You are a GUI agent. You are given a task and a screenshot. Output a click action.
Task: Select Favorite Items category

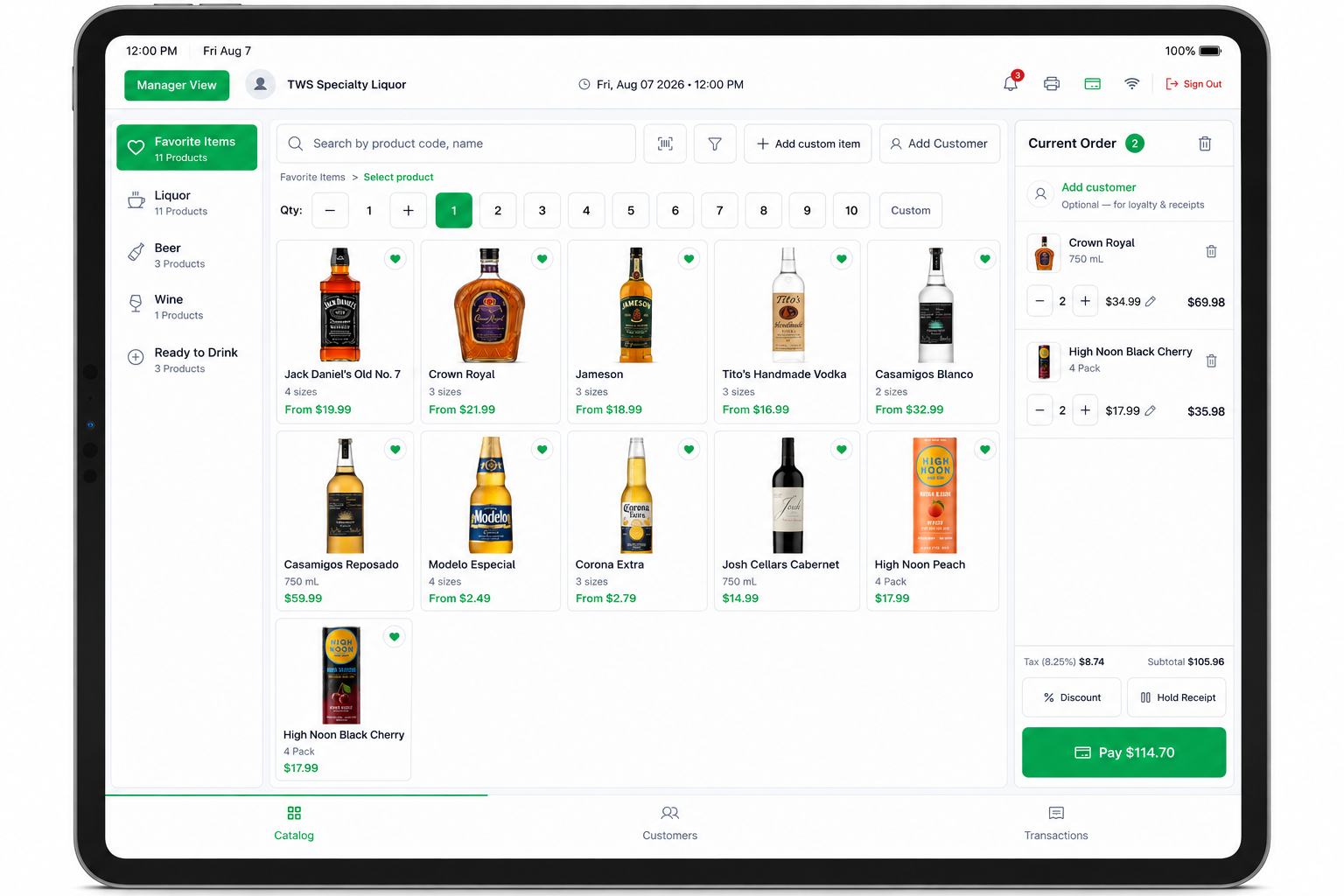187,148
